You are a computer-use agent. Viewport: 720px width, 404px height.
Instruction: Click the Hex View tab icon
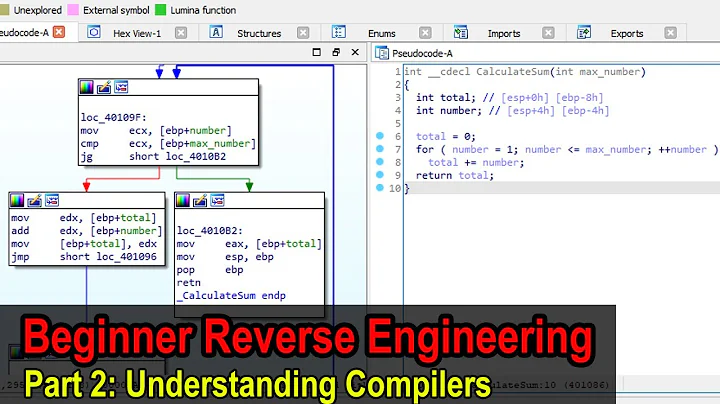point(94,32)
